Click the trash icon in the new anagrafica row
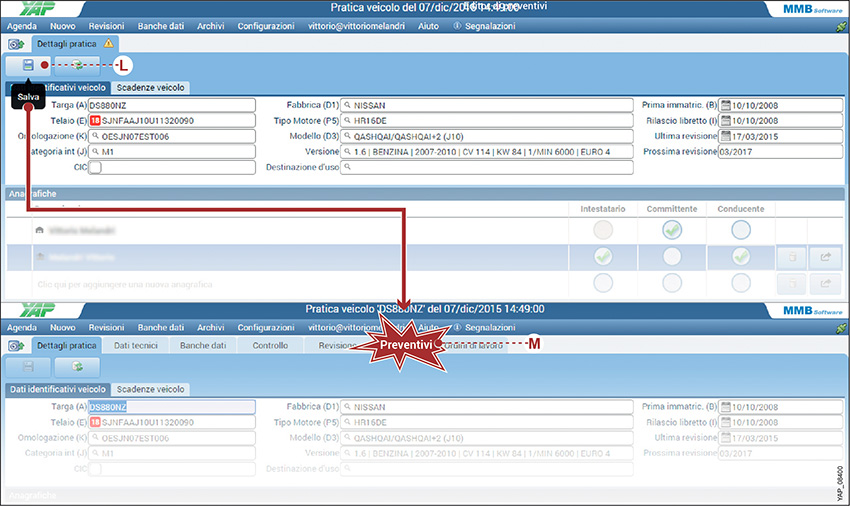This screenshot has height=506, width=850. coord(792,283)
